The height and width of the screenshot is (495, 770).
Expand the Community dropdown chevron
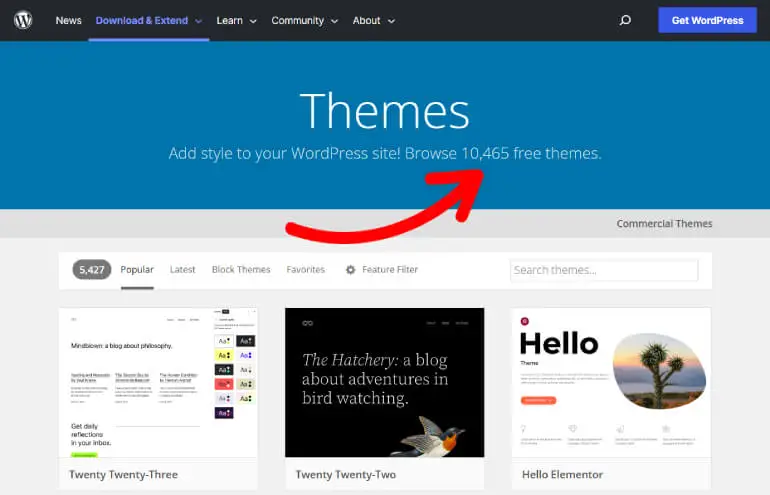334,21
